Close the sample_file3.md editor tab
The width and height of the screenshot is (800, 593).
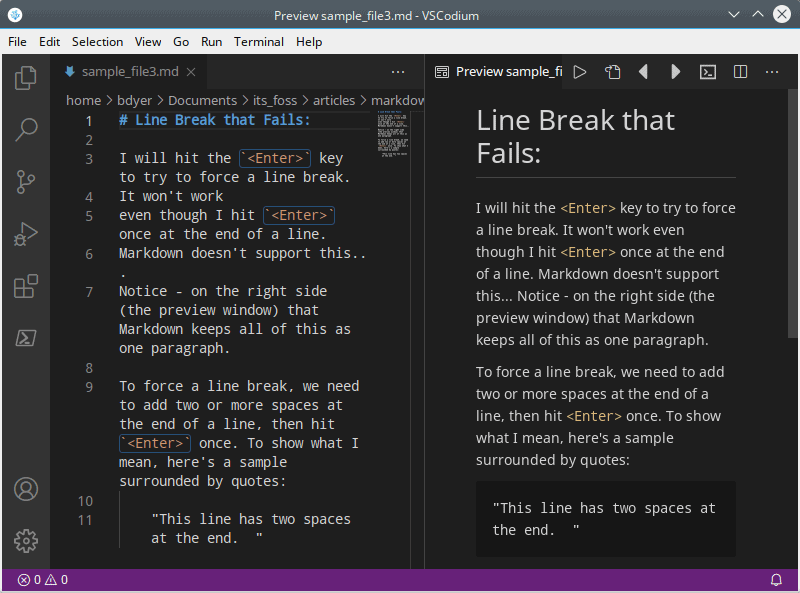[191, 72]
